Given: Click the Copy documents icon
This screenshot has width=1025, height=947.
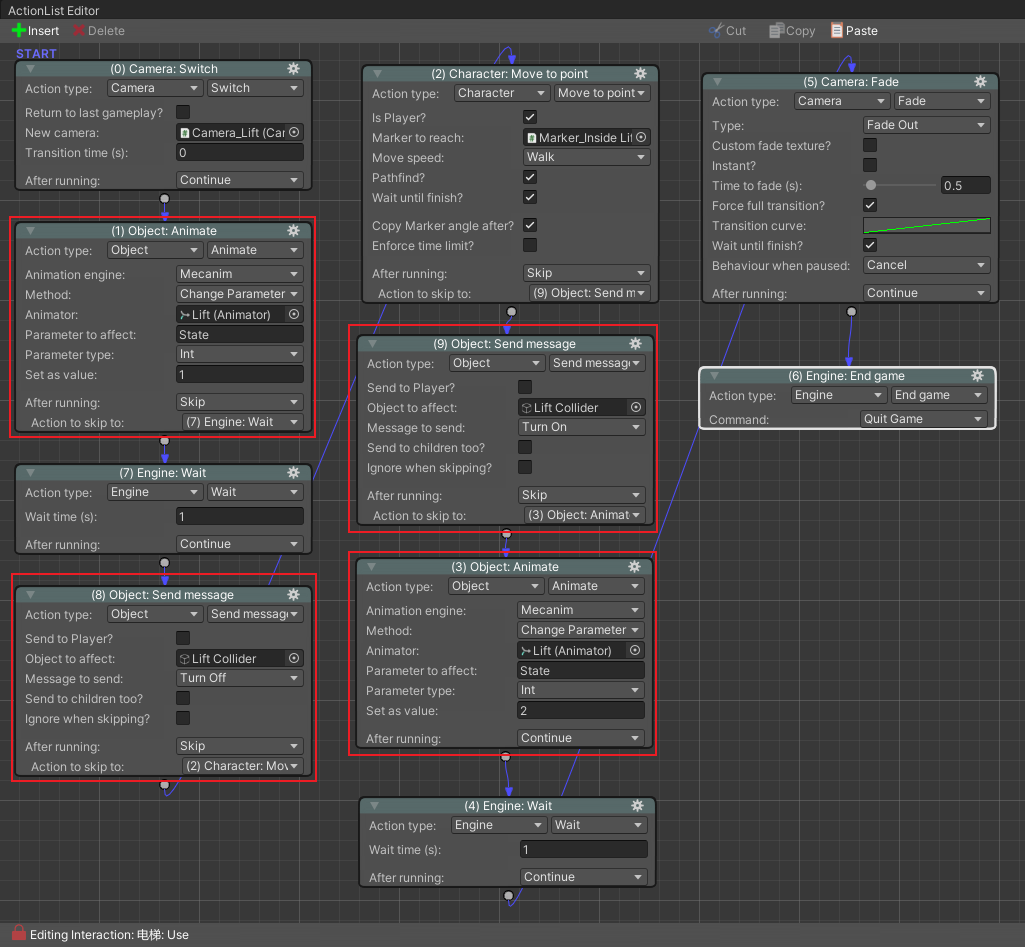Looking at the screenshot, I should 777,31.
